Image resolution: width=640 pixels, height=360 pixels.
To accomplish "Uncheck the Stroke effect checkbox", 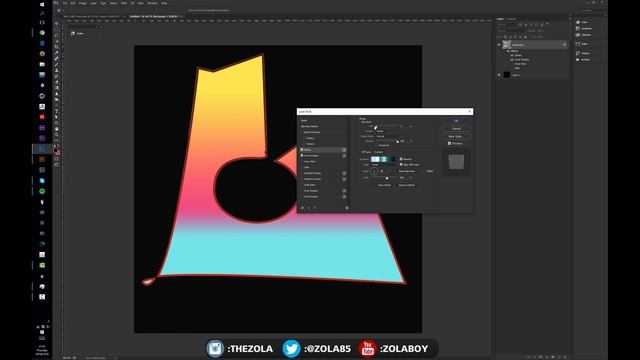I will [x=302, y=150].
